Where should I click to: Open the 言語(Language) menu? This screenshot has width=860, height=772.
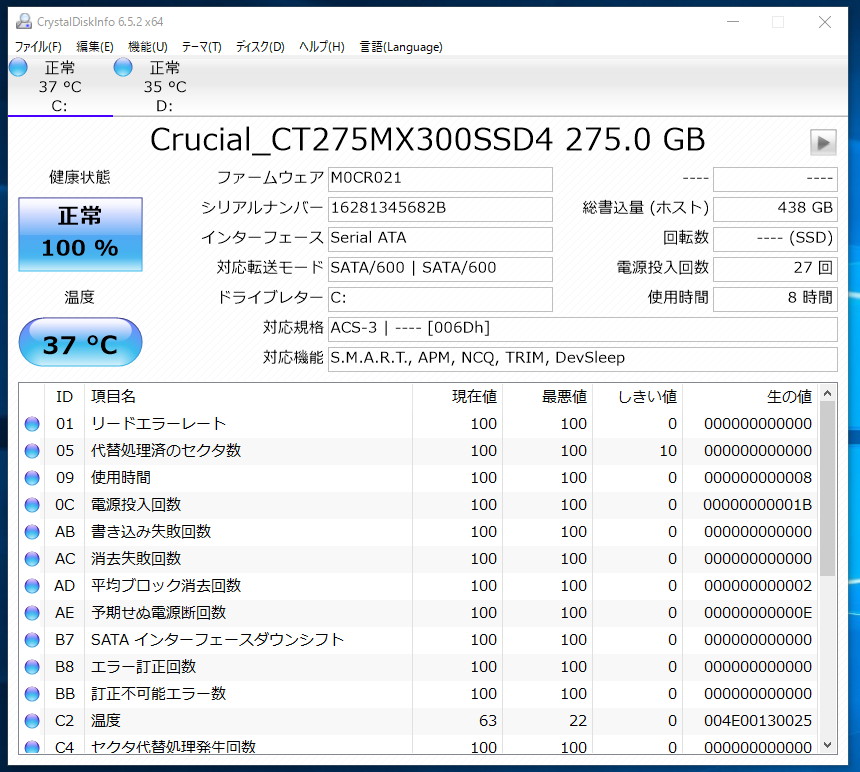tap(401, 47)
